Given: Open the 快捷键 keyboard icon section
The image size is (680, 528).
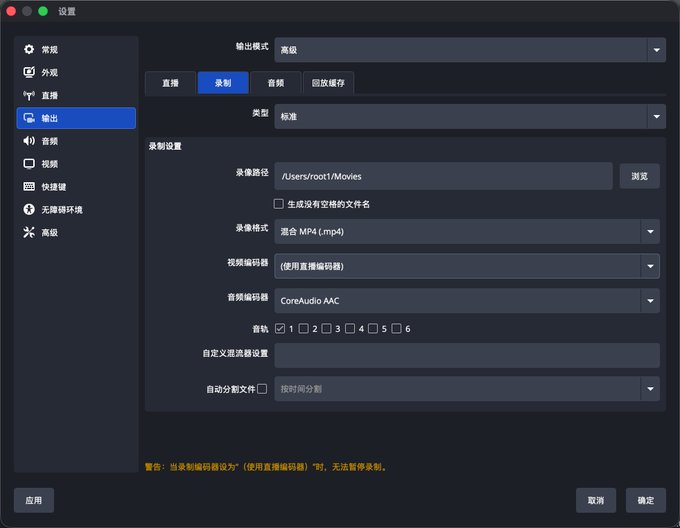Looking at the screenshot, I should (x=29, y=186).
